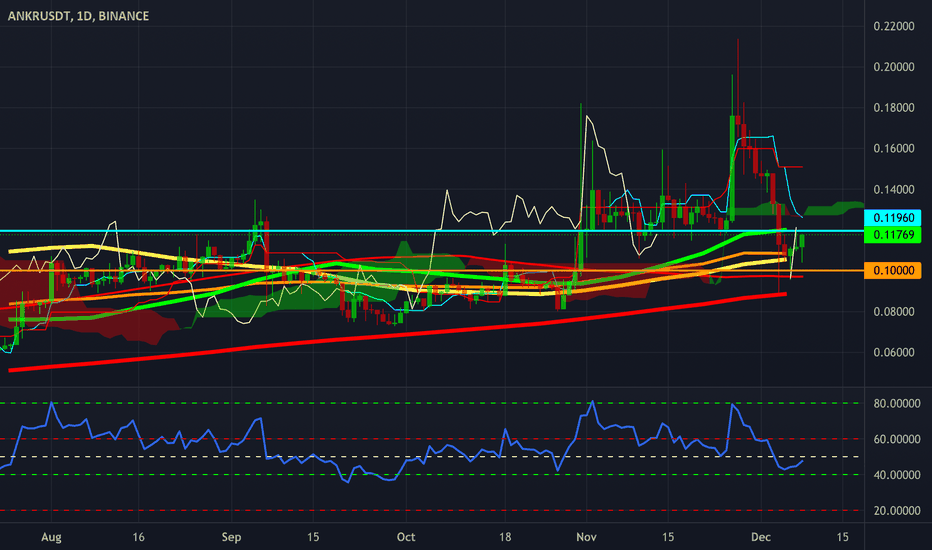Click the 16 date label after Aug

tap(138, 538)
